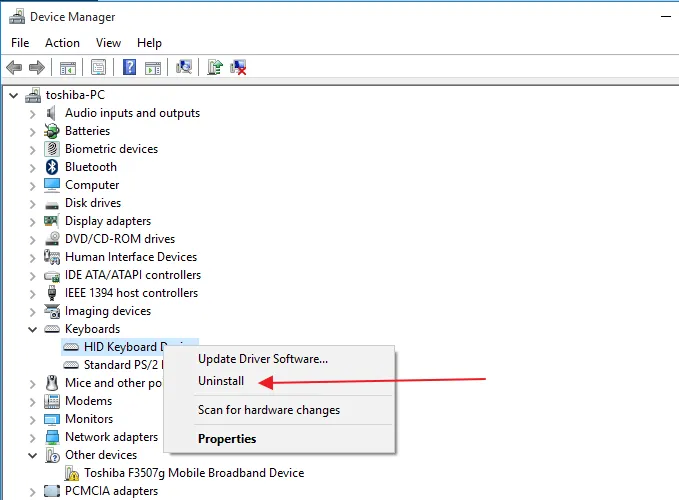Viewport: 679px width, 500px height.
Task: Collapse the Keyboards category
Action: click(33, 329)
